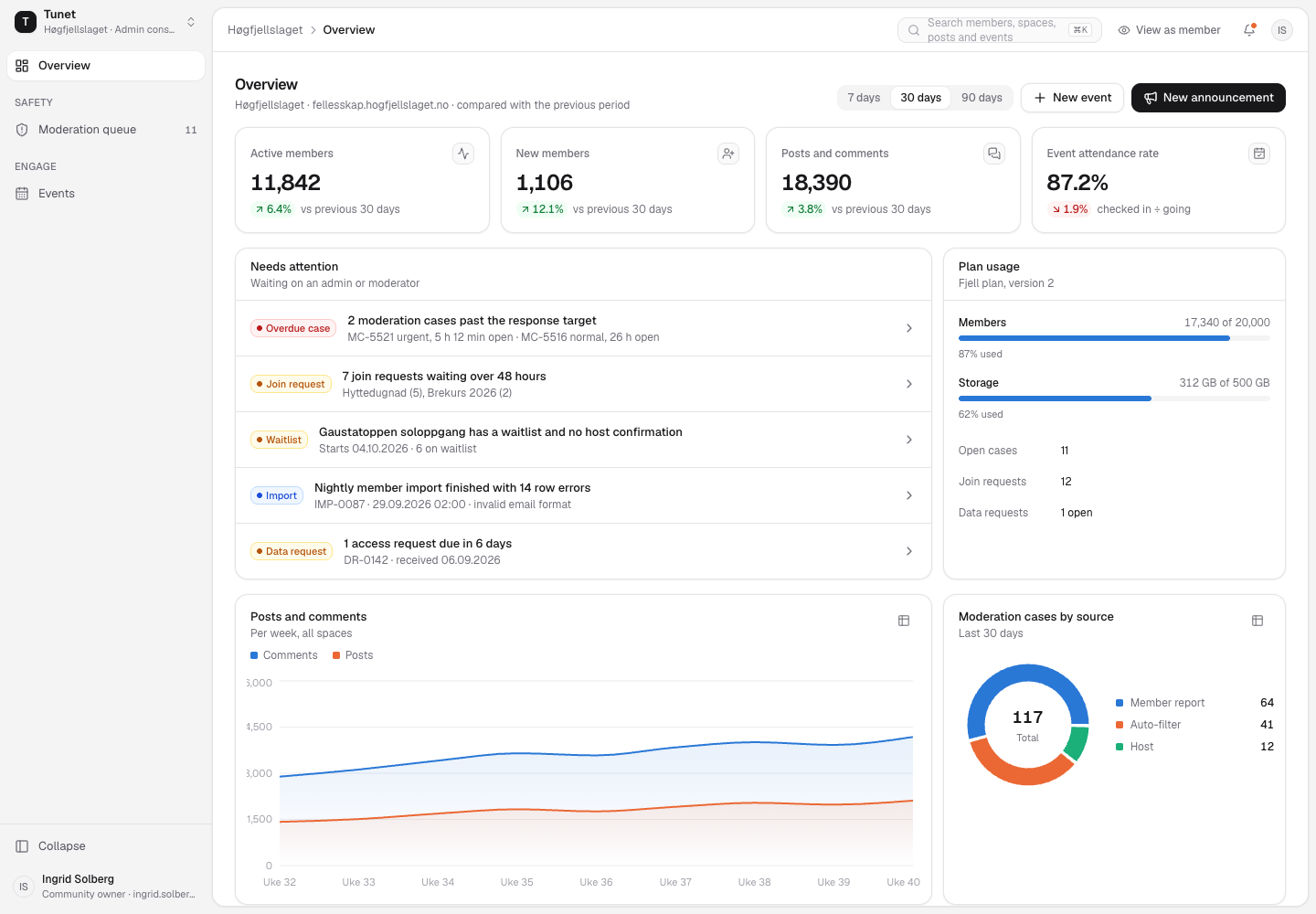Image resolution: width=1316 pixels, height=914 pixels.
Task: Click the Join requests value 12
Action: tap(1066, 482)
